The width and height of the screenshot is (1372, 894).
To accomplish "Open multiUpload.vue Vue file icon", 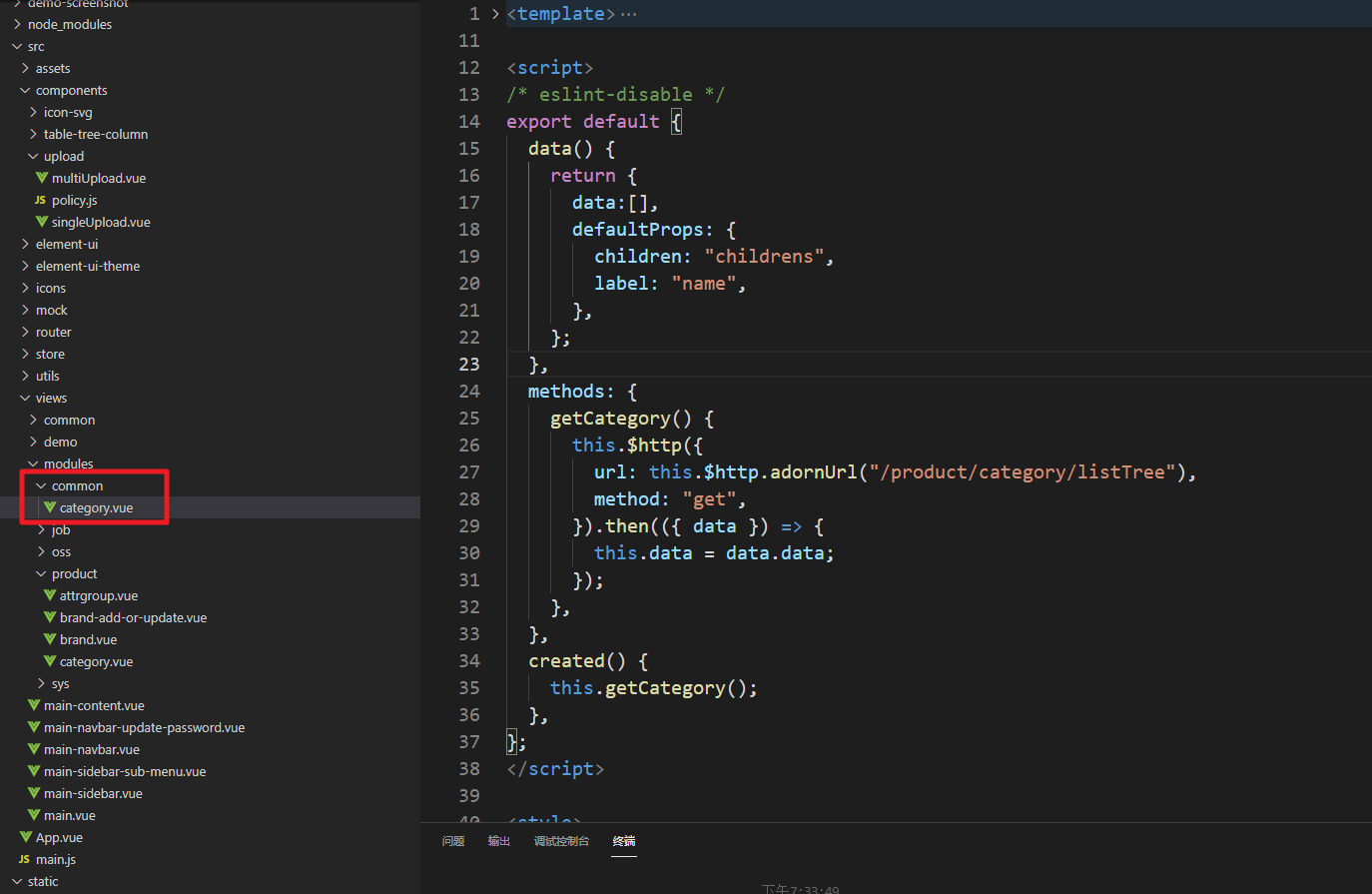I will click(42, 178).
